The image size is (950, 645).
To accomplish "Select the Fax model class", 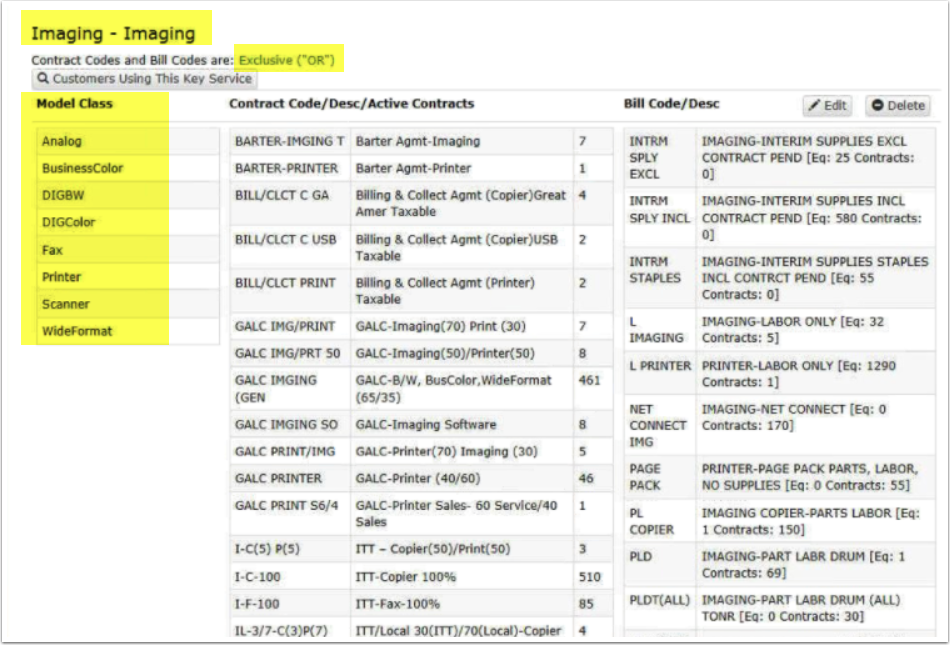I will 52,250.
